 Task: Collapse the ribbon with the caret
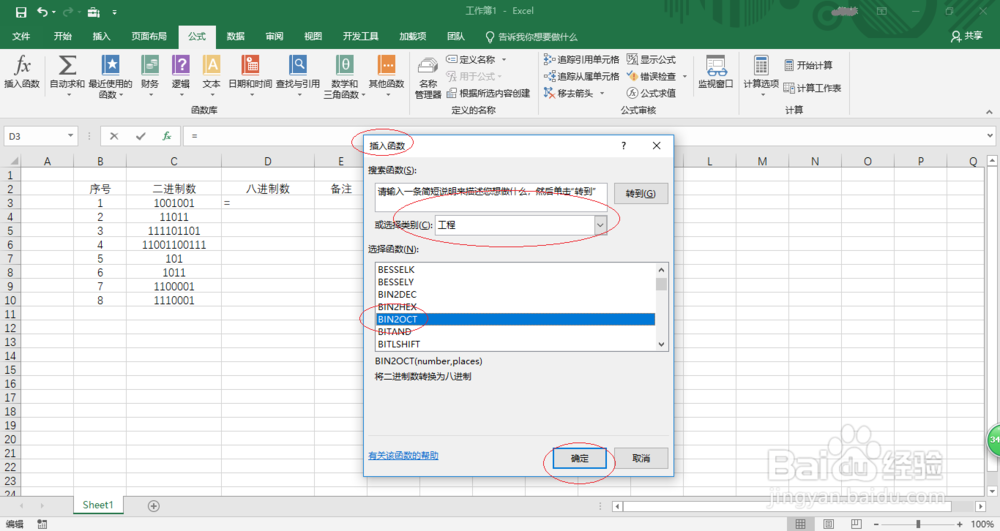click(x=989, y=112)
